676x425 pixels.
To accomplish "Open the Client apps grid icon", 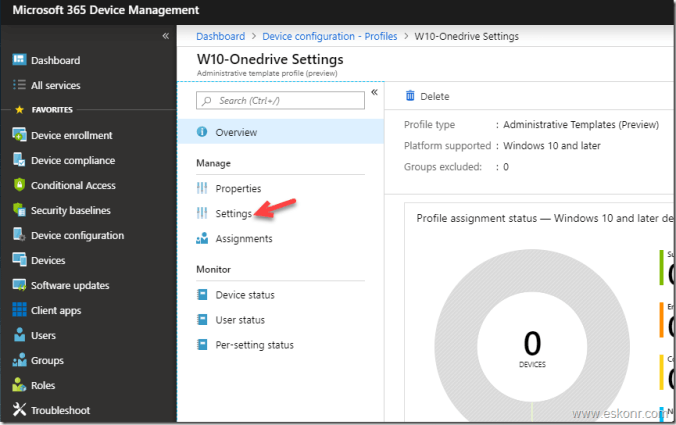I will (19, 309).
